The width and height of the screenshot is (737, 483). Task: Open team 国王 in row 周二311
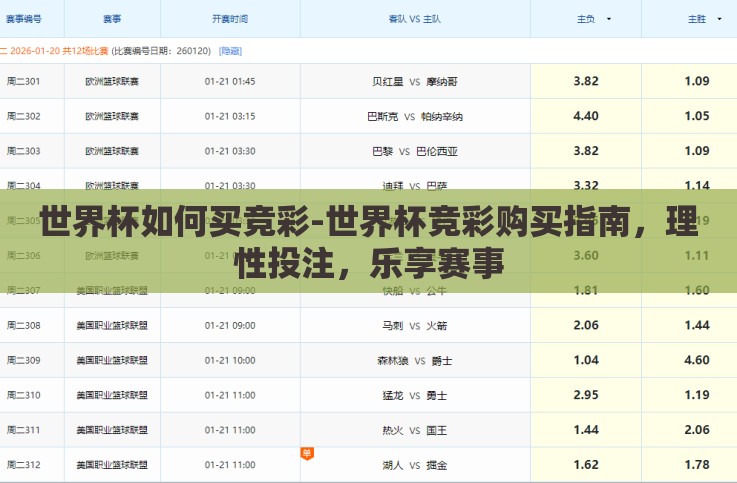coord(437,430)
